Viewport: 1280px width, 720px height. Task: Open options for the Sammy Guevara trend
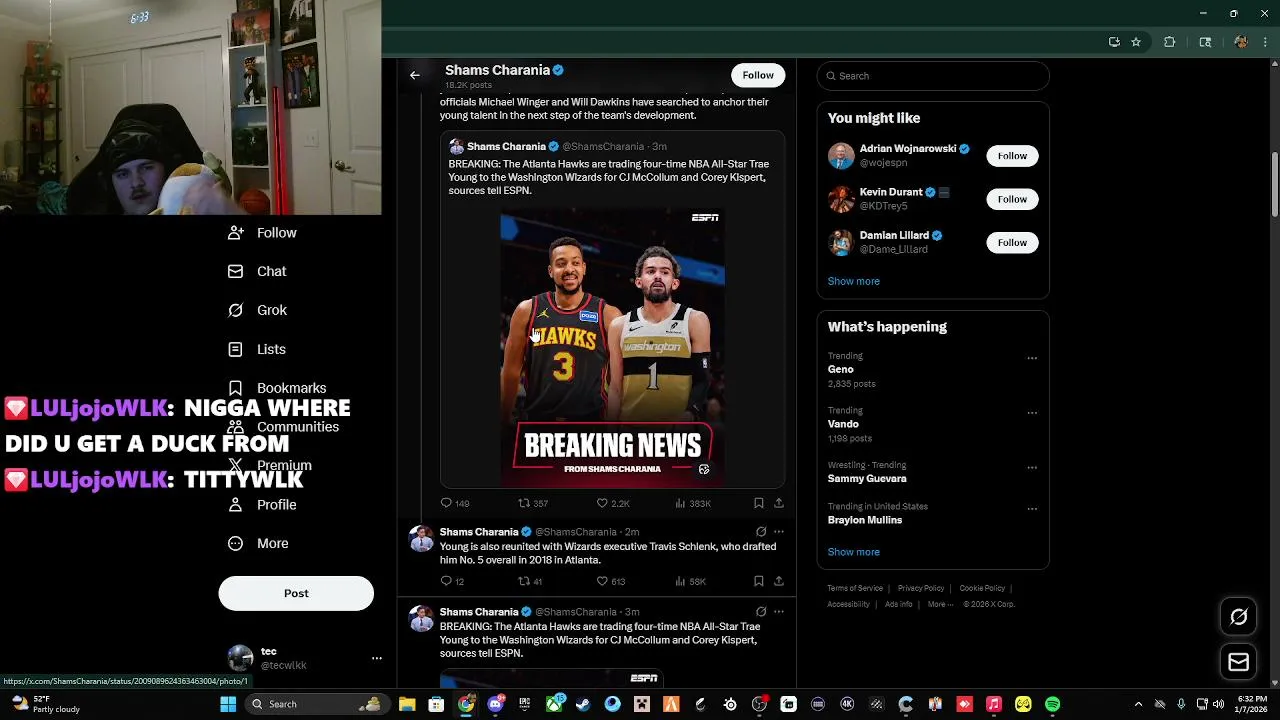click(x=1032, y=467)
